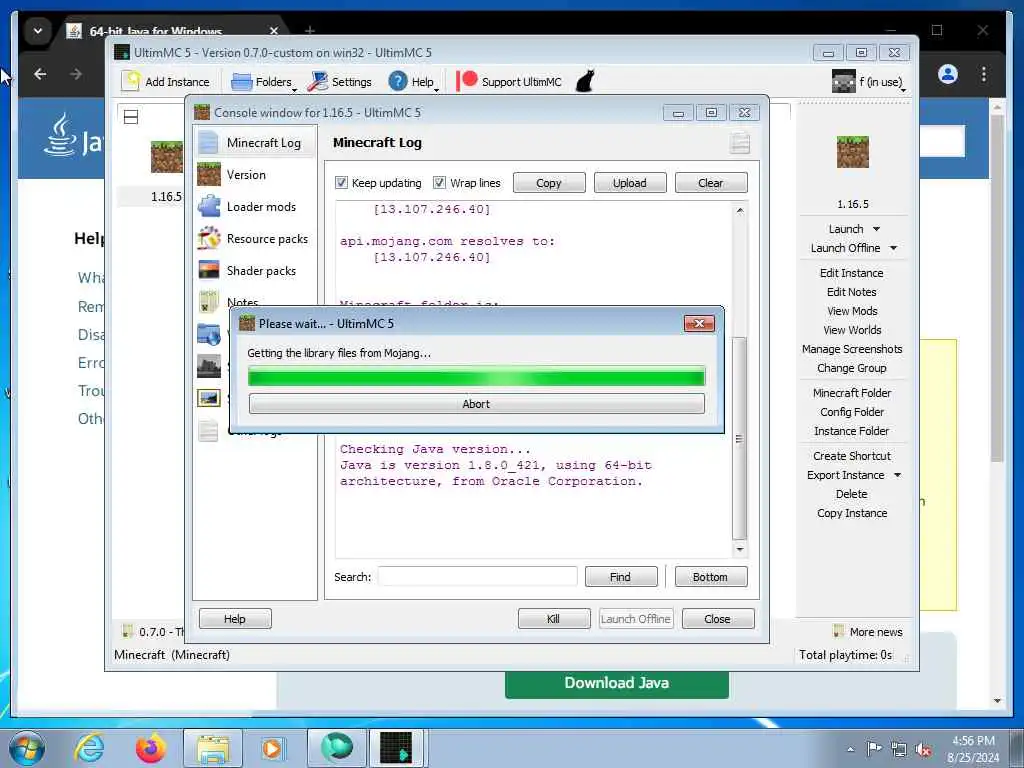The height and width of the screenshot is (768, 1024).
Task: Click View Worlds in side panel
Action: click(852, 330)
